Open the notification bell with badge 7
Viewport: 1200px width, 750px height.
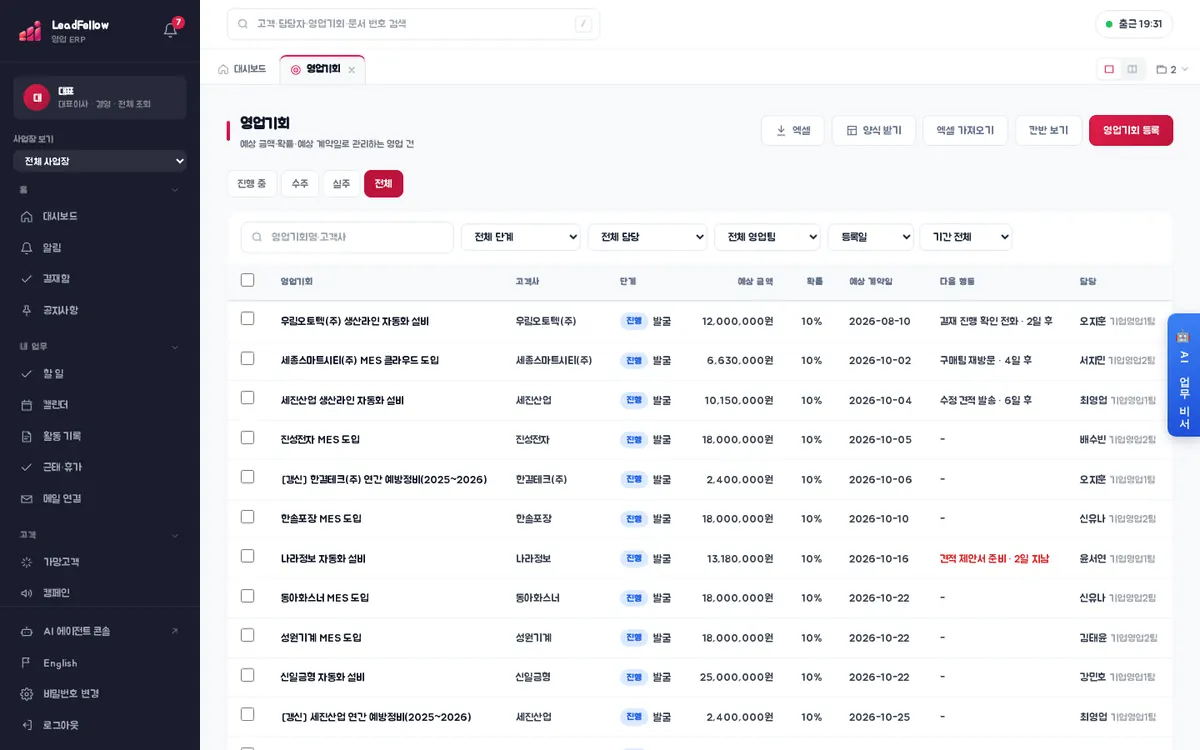[x=171, y=29]
